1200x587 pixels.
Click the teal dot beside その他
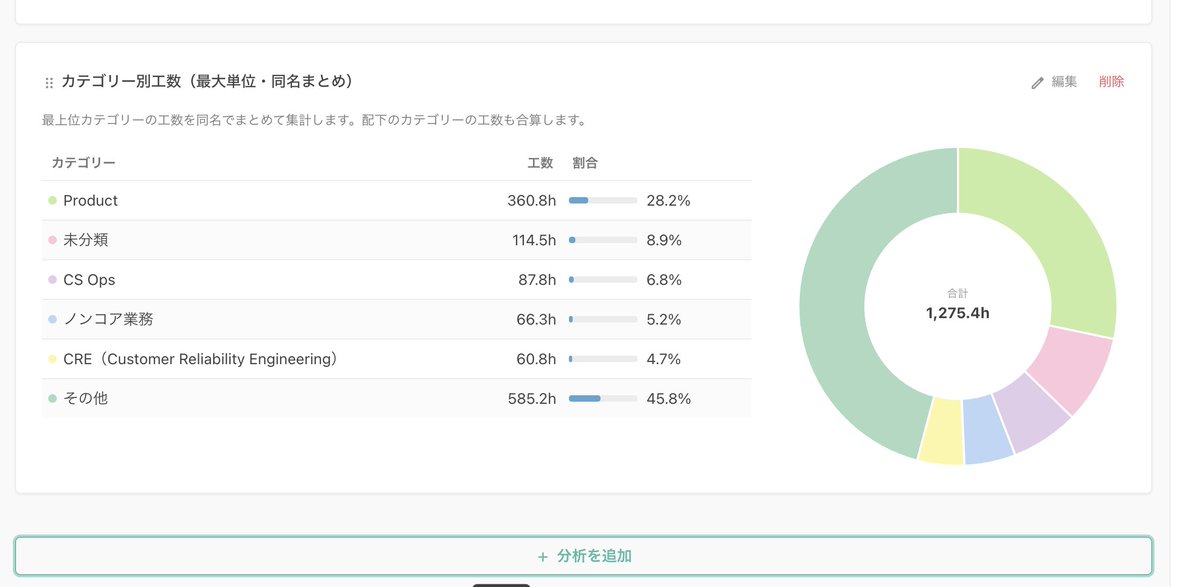click(x=52, y=398)
